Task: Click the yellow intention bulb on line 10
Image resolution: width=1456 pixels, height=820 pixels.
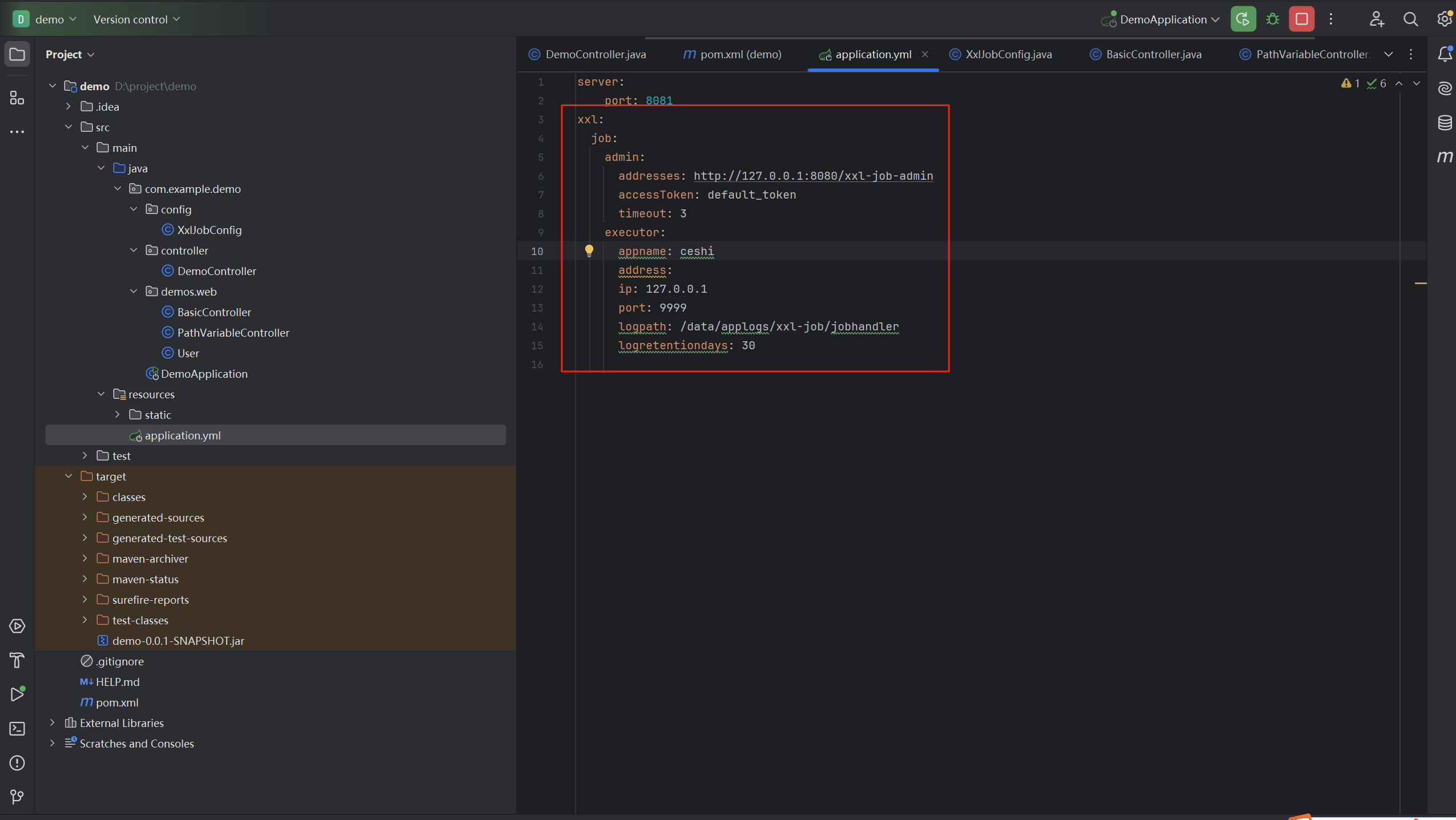Action: point(589,251)
